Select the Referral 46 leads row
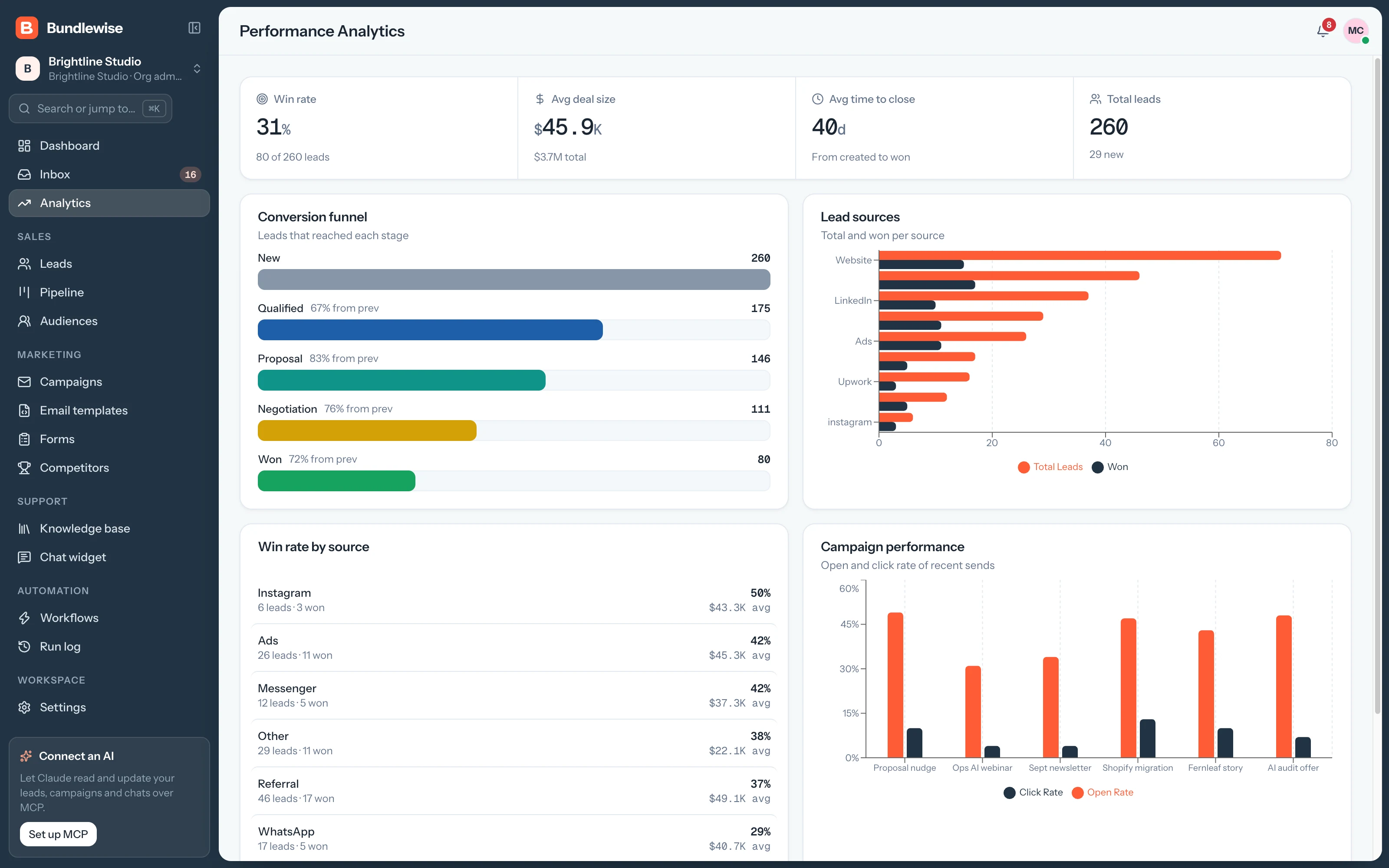Image resolution: width=1389 pixels, height=868 pixels. (x=513, y=791)
